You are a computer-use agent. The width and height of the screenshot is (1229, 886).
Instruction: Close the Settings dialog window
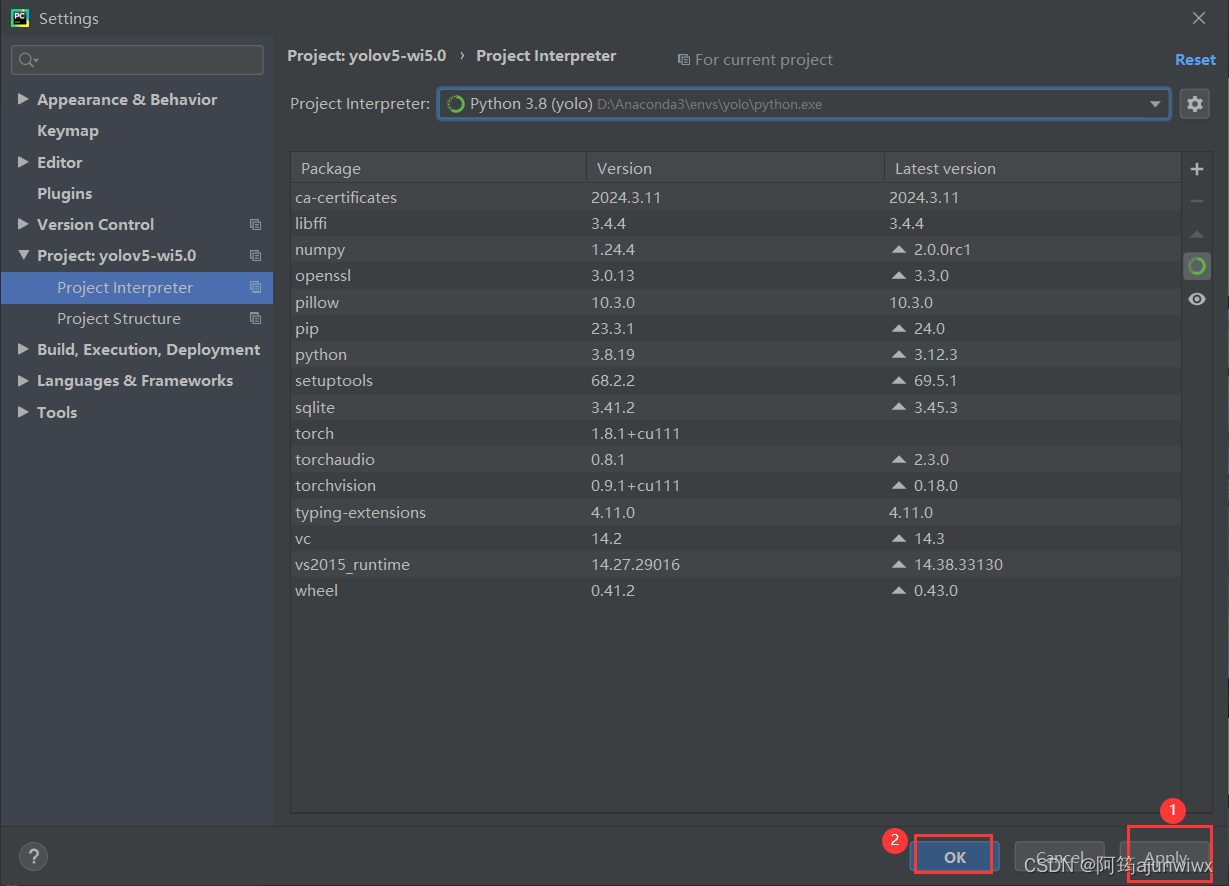point(1199,18)
